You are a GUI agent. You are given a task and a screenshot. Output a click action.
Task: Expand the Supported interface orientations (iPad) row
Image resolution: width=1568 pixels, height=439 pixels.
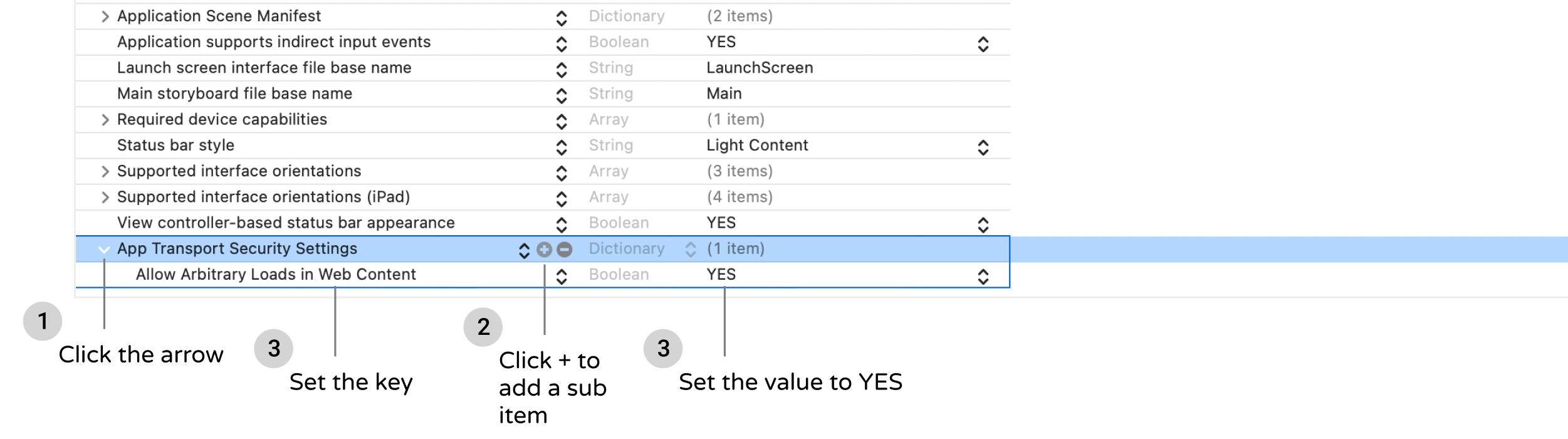104,196
